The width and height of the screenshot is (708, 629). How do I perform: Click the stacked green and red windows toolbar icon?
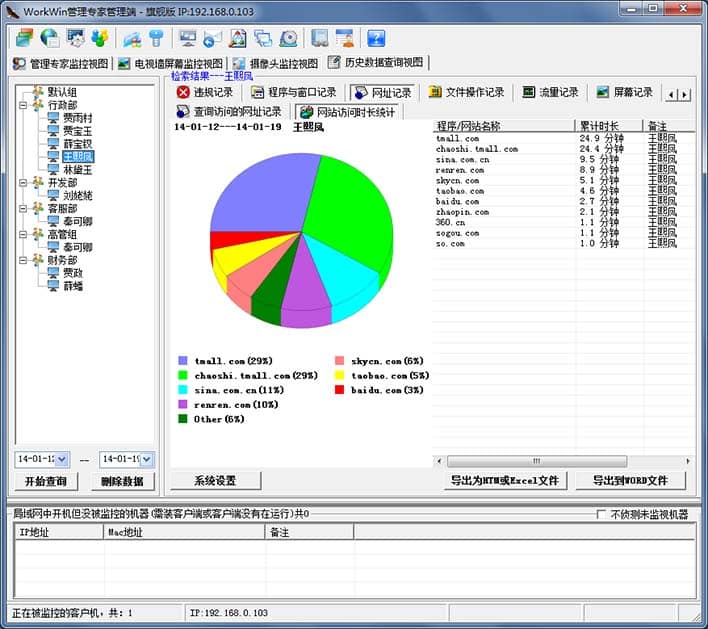pyautogui.click(x=24, y=38)
